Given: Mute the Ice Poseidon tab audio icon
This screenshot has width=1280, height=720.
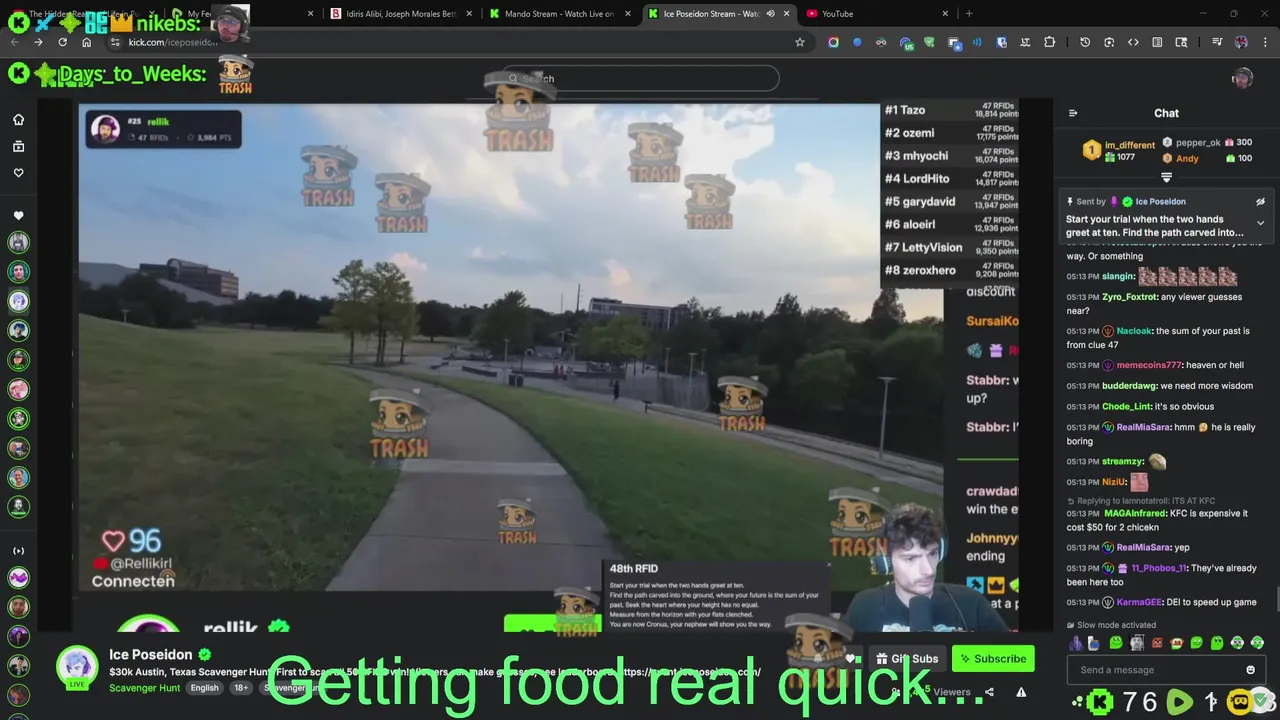Looking at the screenshot, I should click(770, 14).
